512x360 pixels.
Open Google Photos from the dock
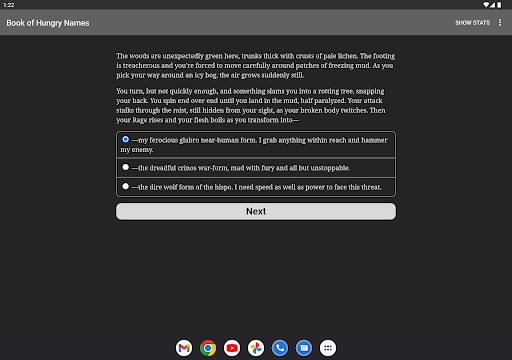(256, 348)
